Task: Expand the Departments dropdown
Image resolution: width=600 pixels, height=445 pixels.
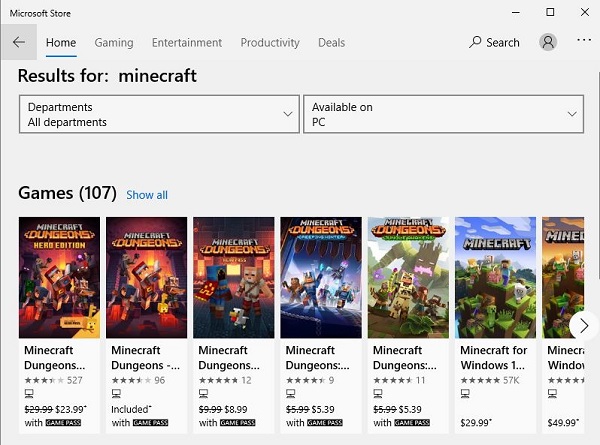Action: 159,114
